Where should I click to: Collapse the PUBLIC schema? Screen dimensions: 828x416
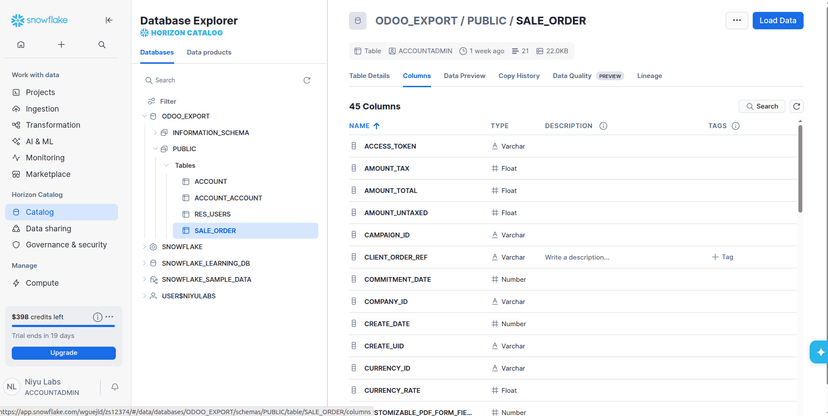coord(155,149)
